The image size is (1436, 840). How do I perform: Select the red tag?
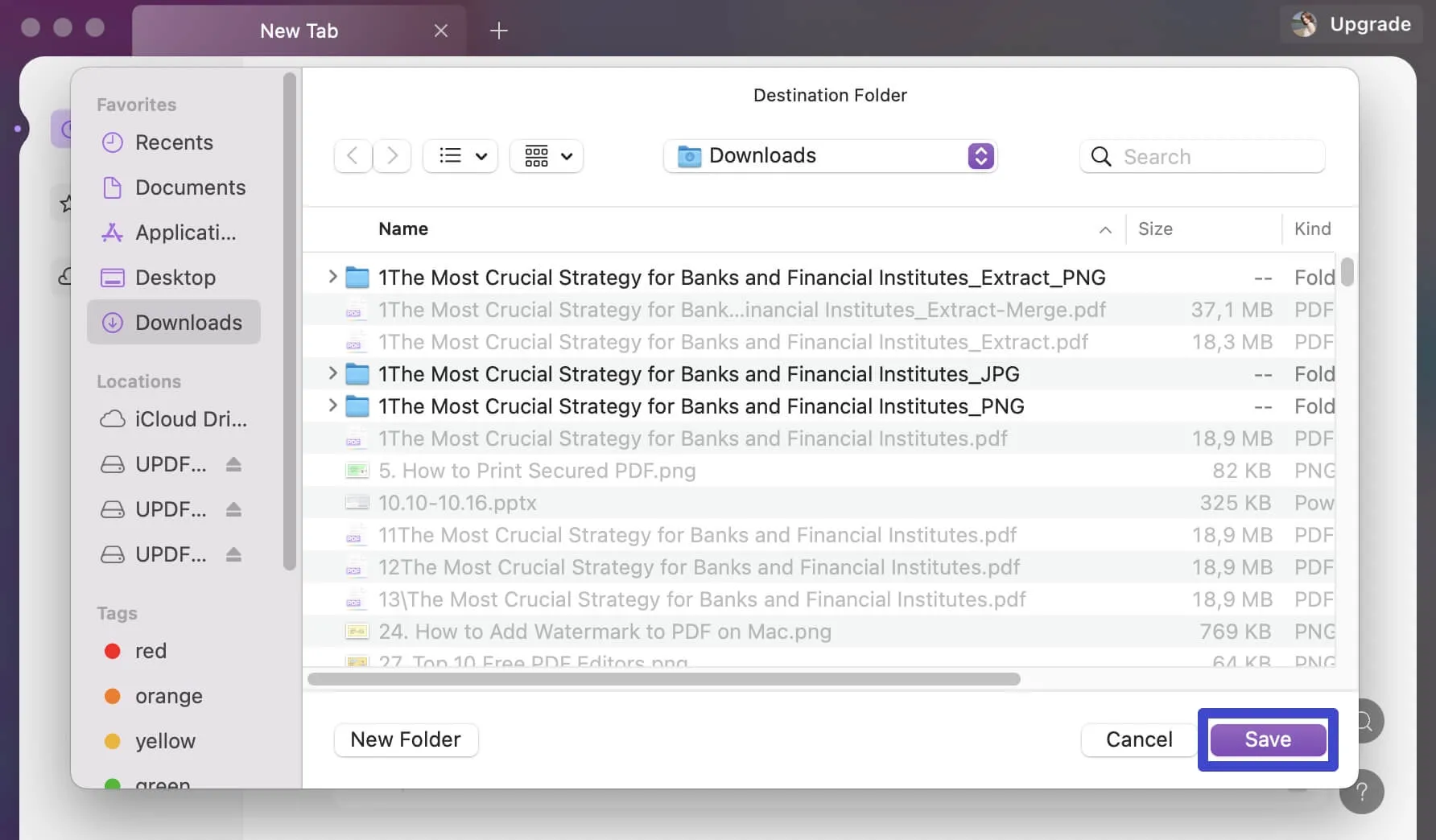(151, 651)
